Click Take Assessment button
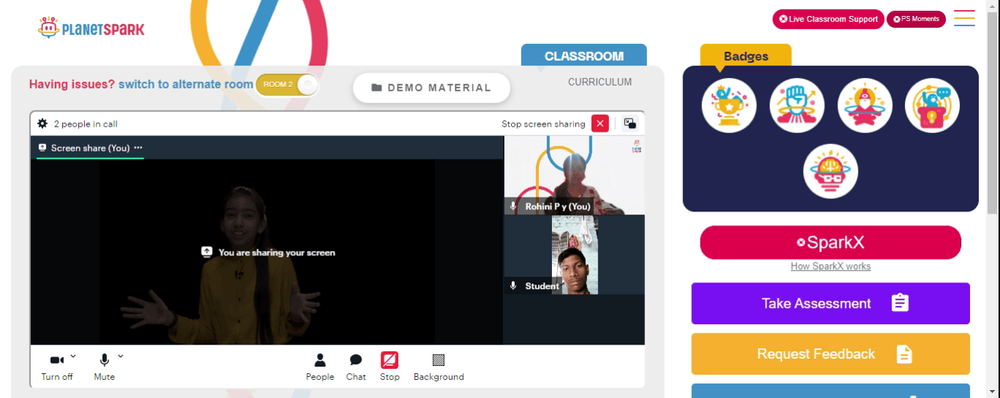This screenshot has width=1000, height=398. tap(830, 304)
